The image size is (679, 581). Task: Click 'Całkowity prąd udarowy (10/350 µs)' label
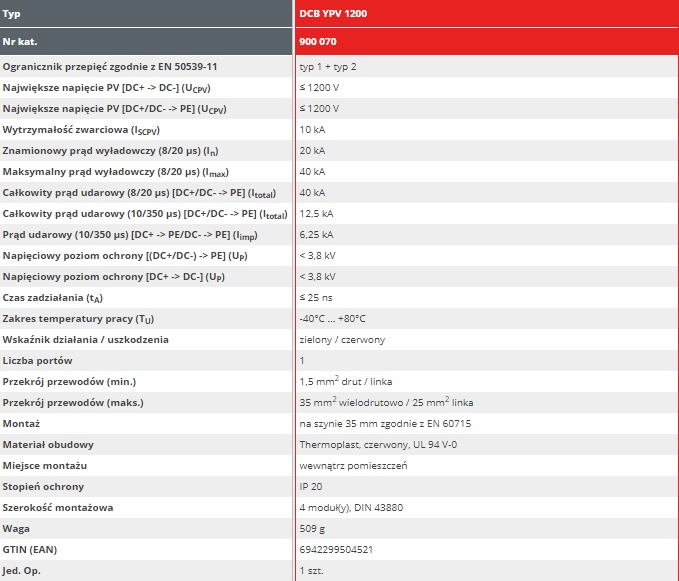click(145, 214)
